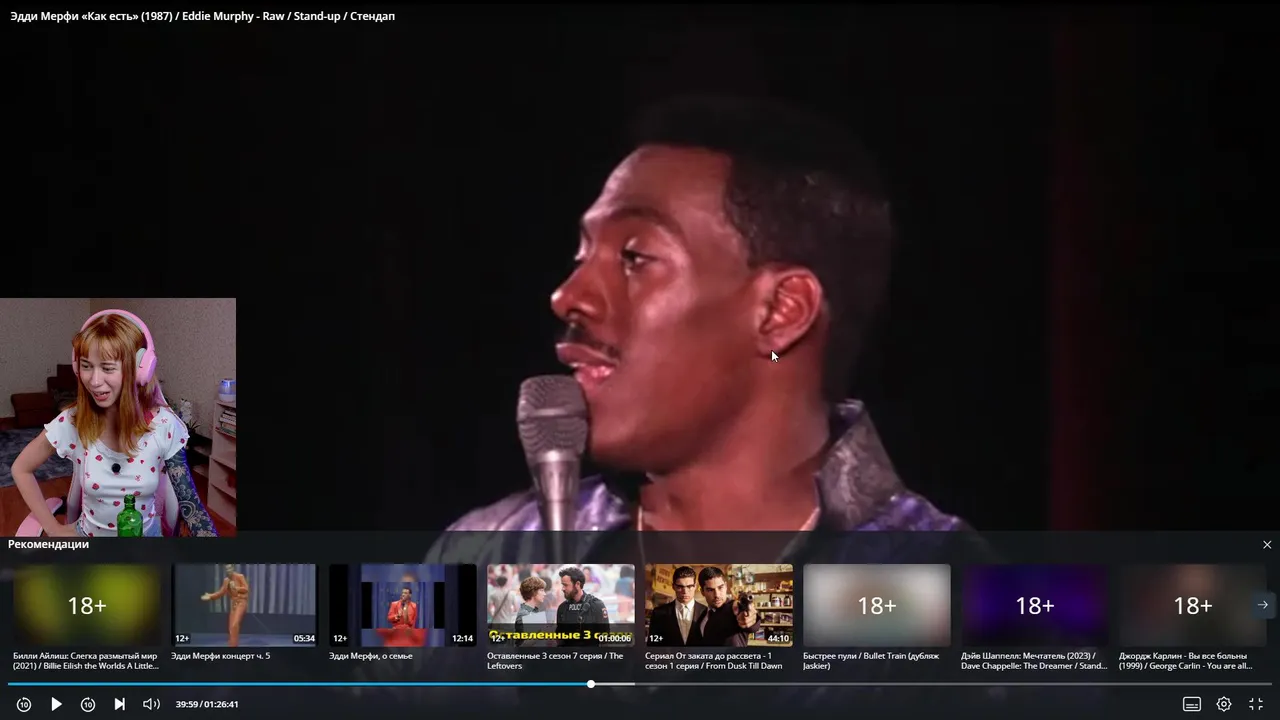1280x720 pixels.
Task: Open From Dusk Till Dawn thumbnail
Action: [719, 605]
